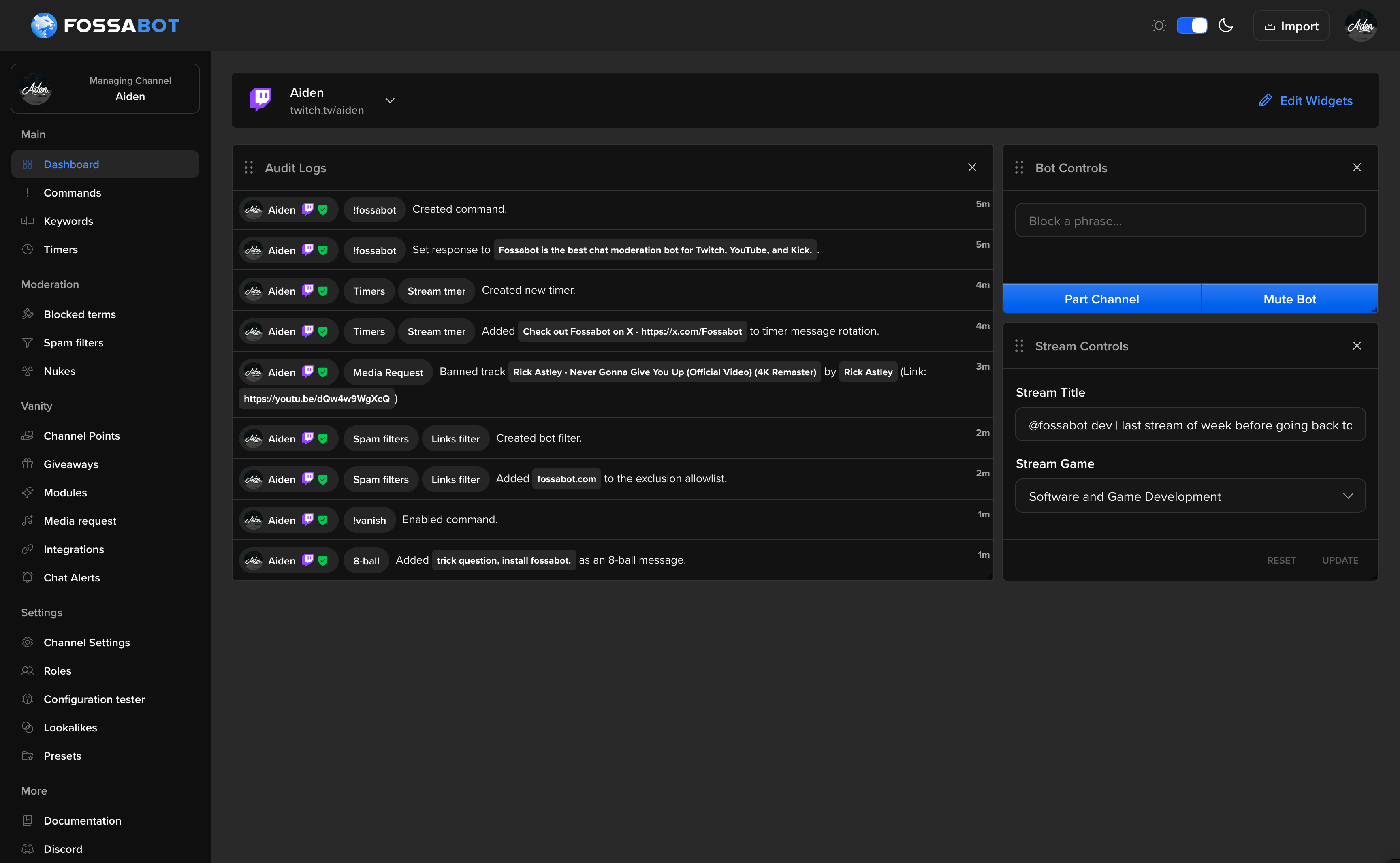Click the UPDATE button
The width and height of the screenshot is (1400, 863).
pos(1340,560)
